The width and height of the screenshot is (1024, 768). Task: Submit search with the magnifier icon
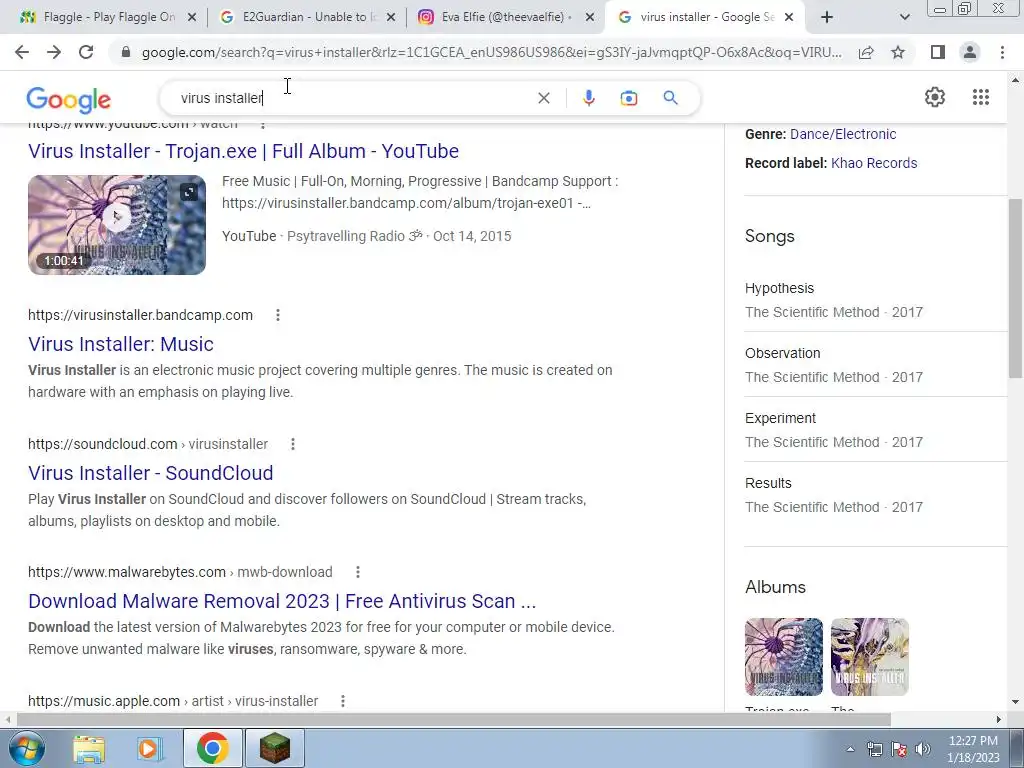point(670,98)
